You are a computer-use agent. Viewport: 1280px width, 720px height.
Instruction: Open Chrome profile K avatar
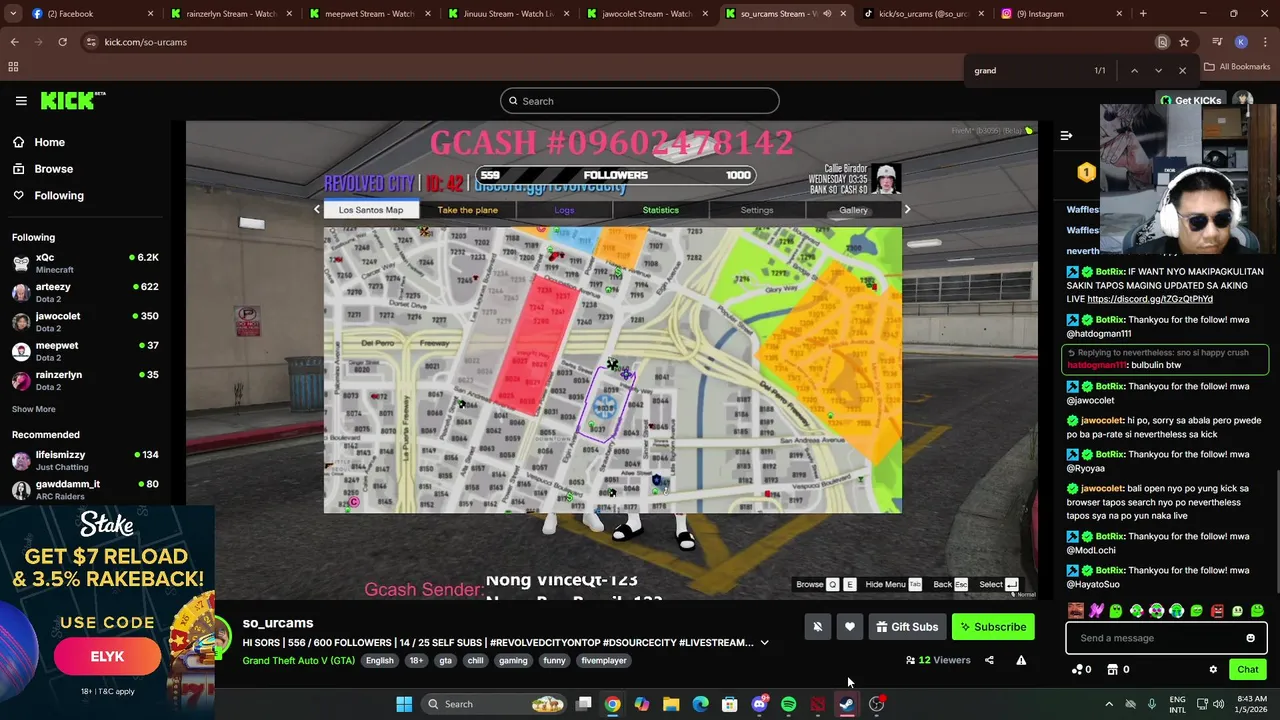[1241, 42]
